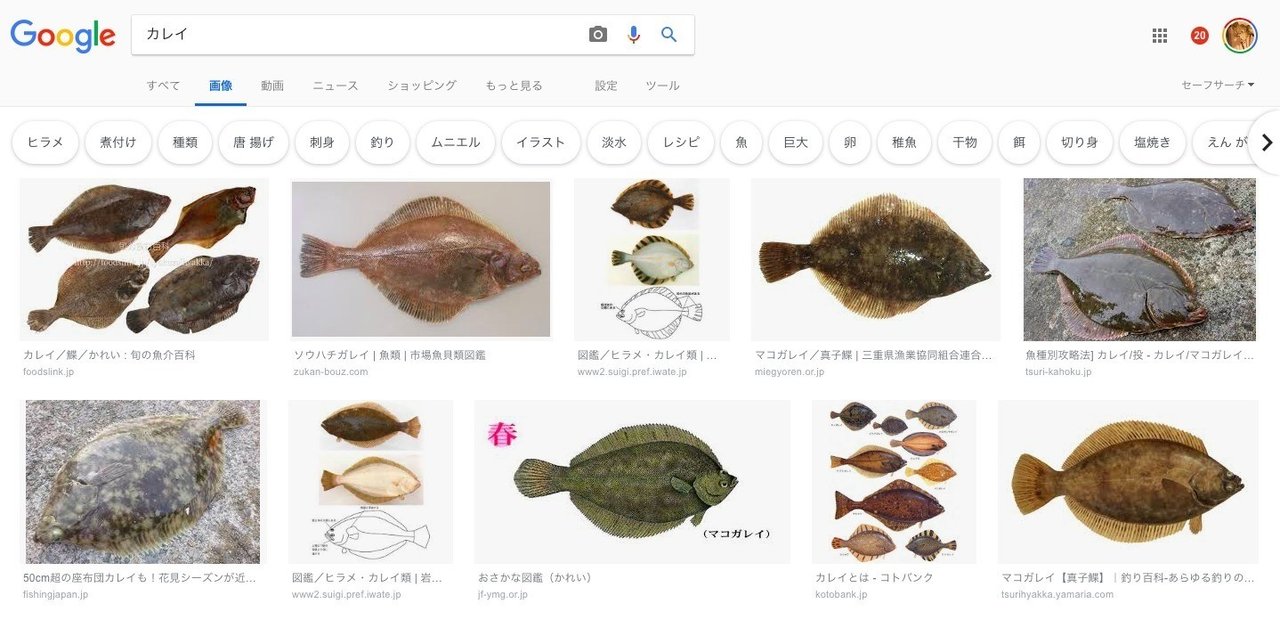
Task: Open the fishingjapan.jp 50cm flounder photo
Action: tap(143, 482)
